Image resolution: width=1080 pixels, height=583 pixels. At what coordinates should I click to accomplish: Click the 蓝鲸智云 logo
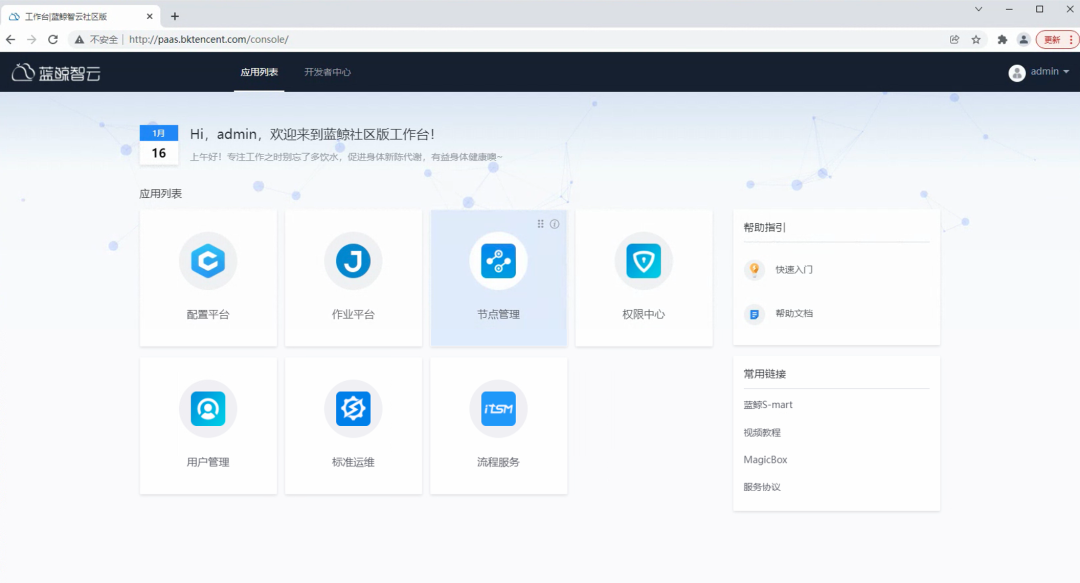pos(56,72)
